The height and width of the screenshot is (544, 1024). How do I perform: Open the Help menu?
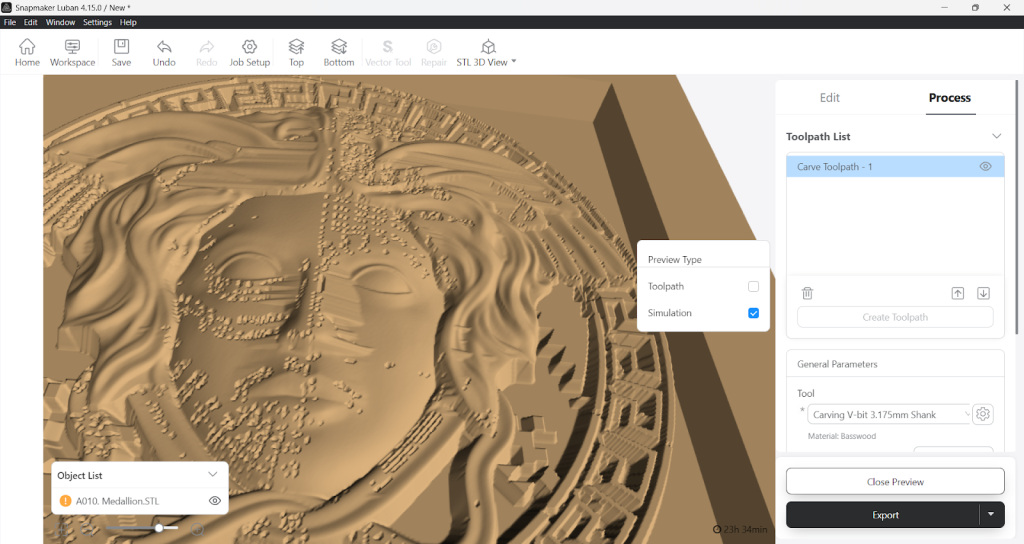(x=128, y=22)
